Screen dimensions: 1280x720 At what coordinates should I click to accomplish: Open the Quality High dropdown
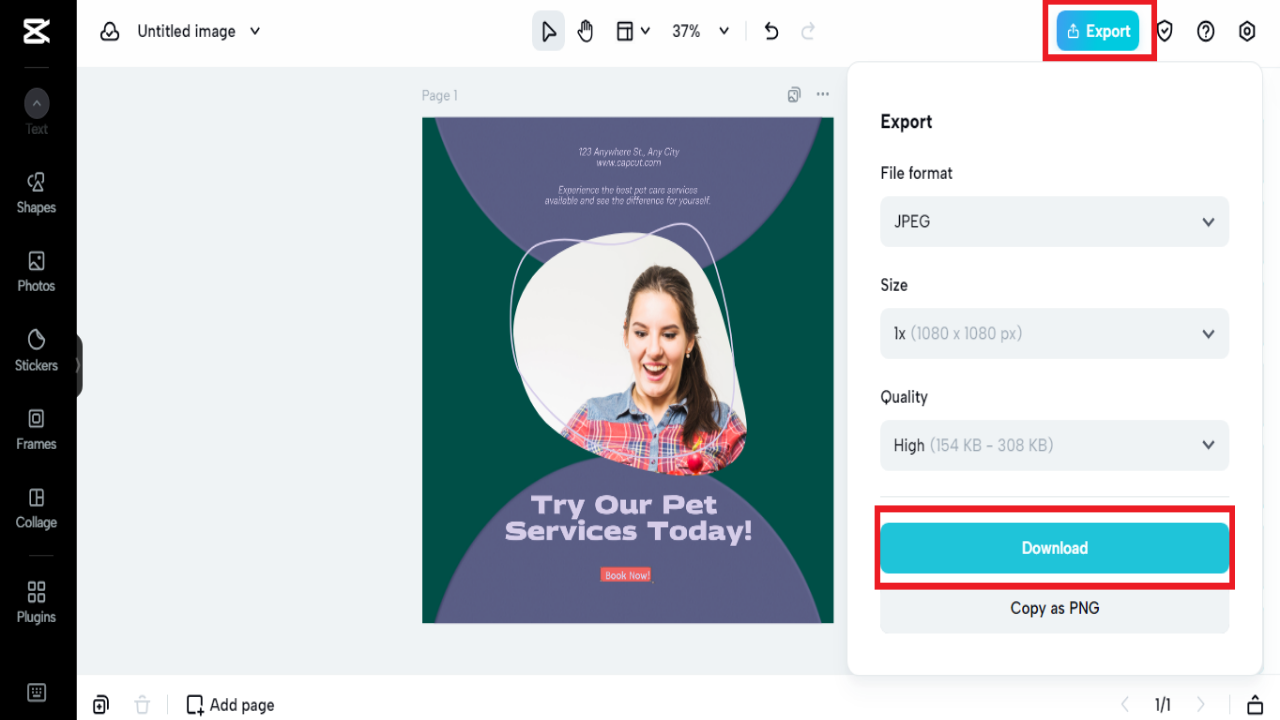pyautogui.click(x=1054, y=446)
